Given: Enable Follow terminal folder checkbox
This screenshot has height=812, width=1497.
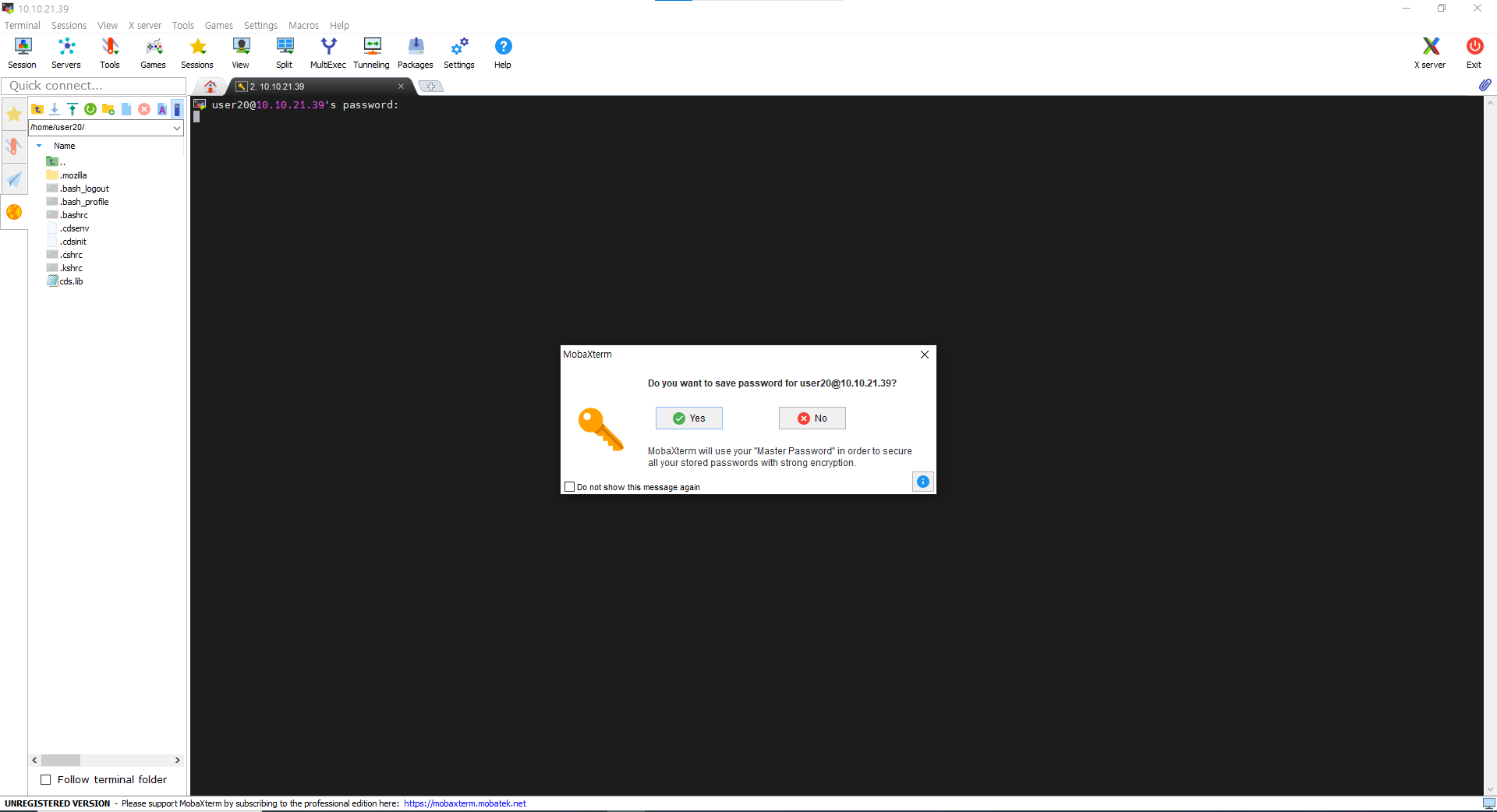Looking at the screenshot, I should 45,779.
